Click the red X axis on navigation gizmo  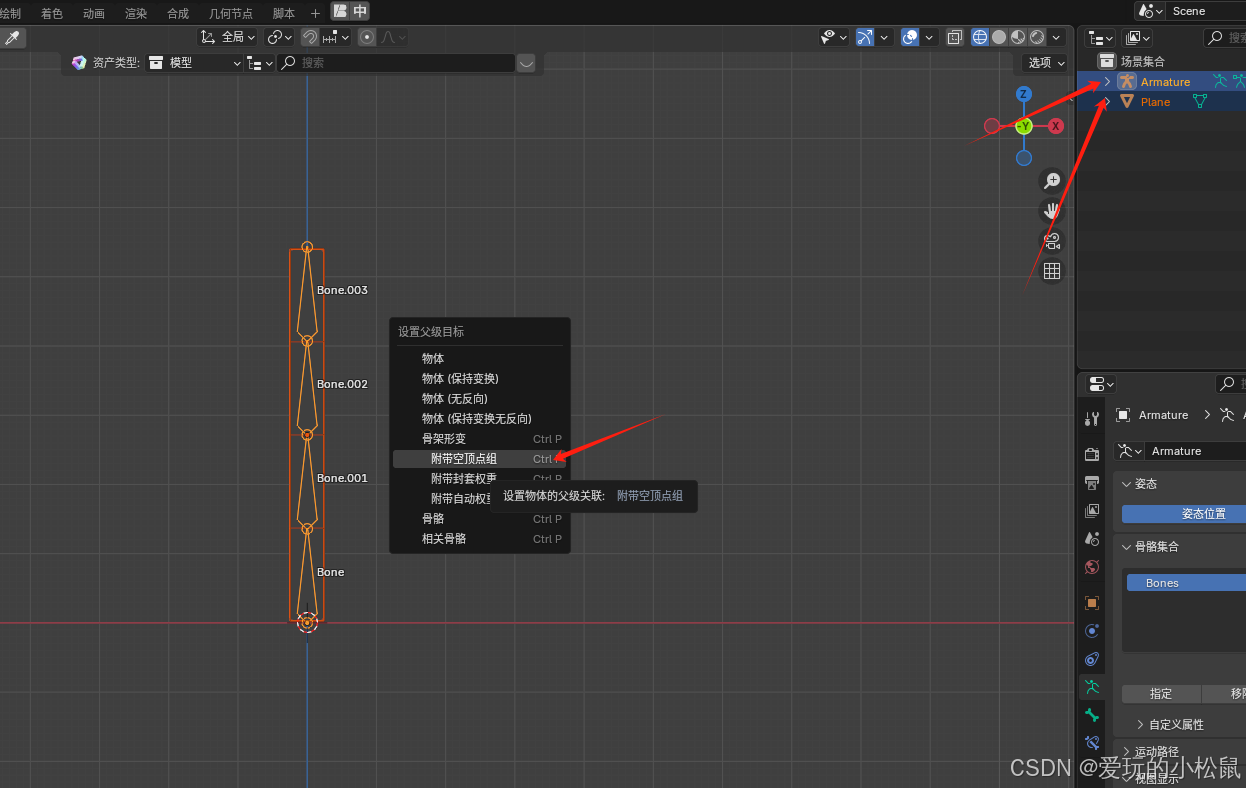1055,126
